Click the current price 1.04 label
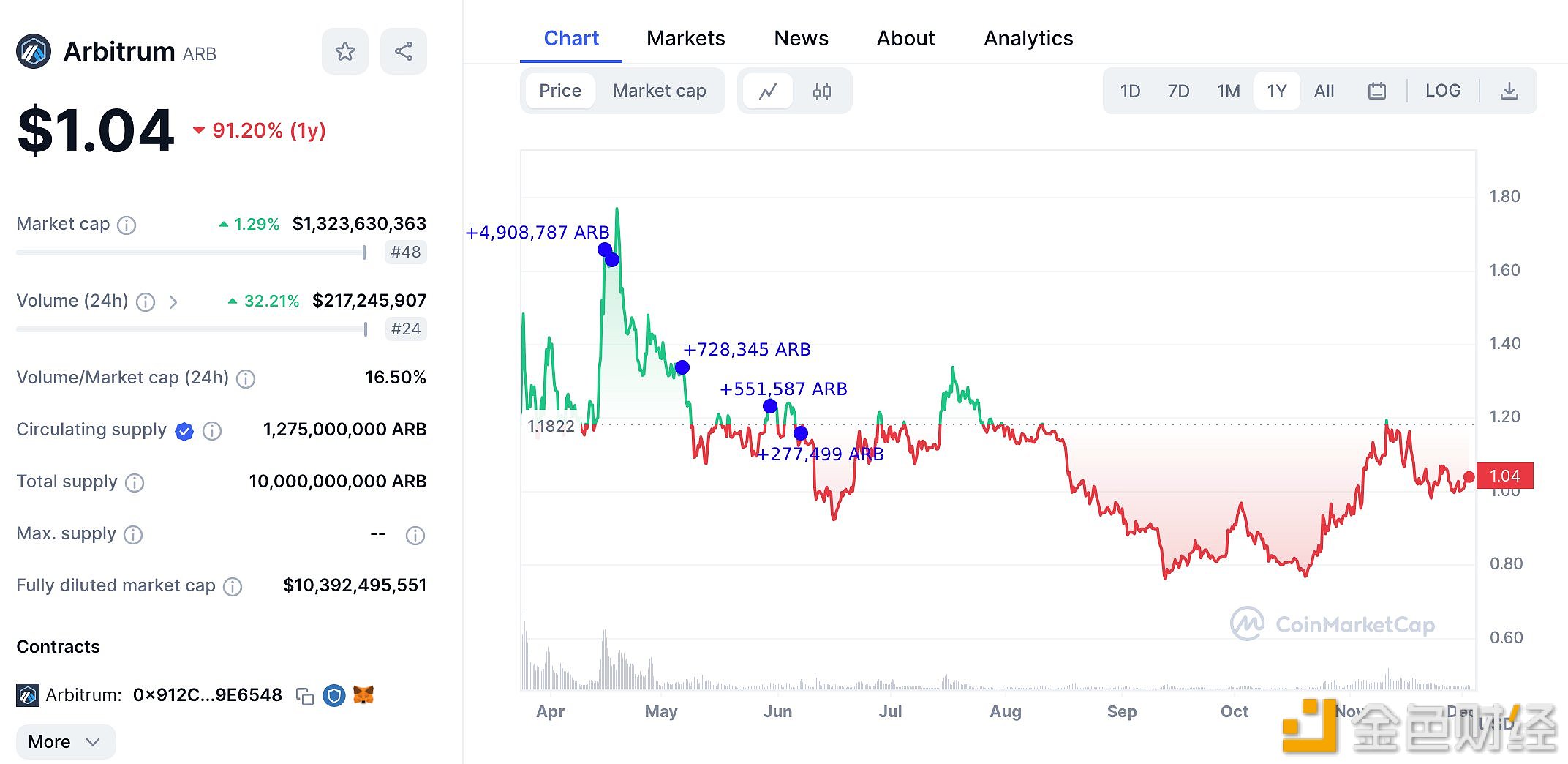This screenshot has width=1568, height=764. point(1504,476)
